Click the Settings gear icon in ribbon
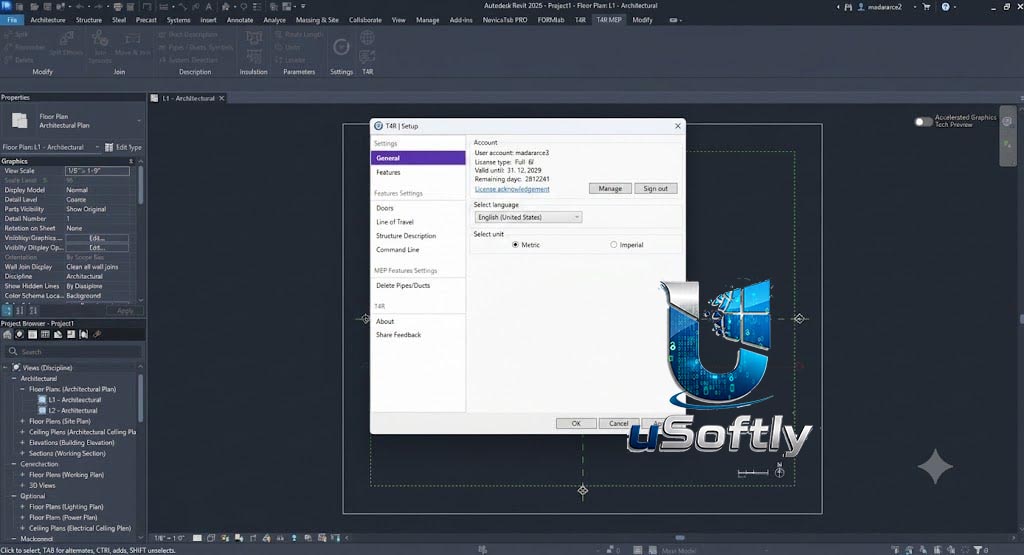Screen dimensions: 1024x555 [x=341, y=47]
